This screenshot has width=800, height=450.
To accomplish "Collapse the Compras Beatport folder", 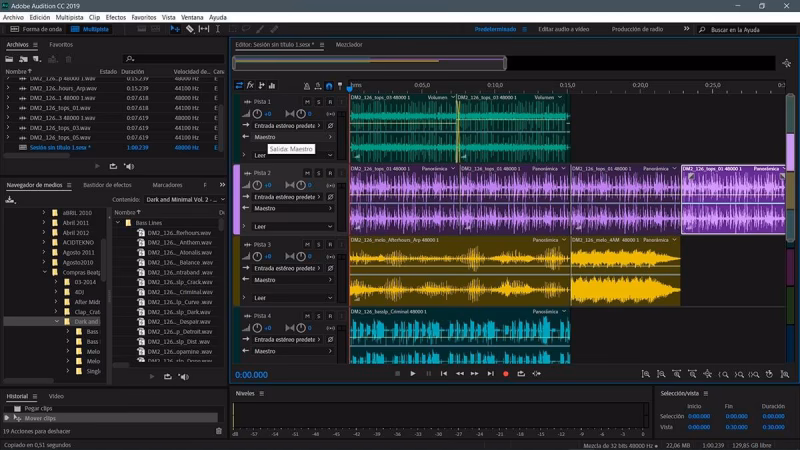I will pyautogui.click(x=45, y=272).
